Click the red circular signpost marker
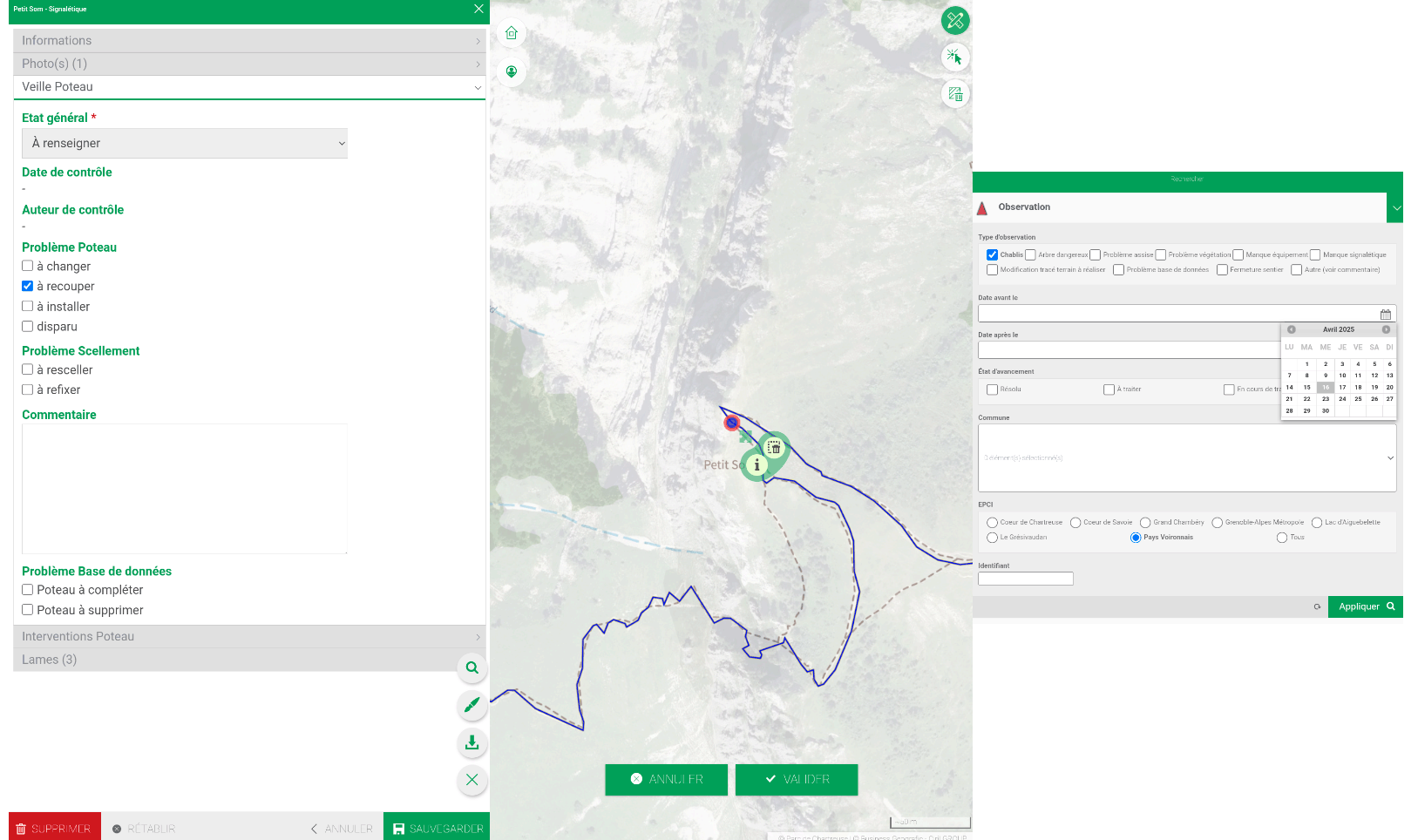The height and width of the screenshot is (840, 1418). coord(732,423)
